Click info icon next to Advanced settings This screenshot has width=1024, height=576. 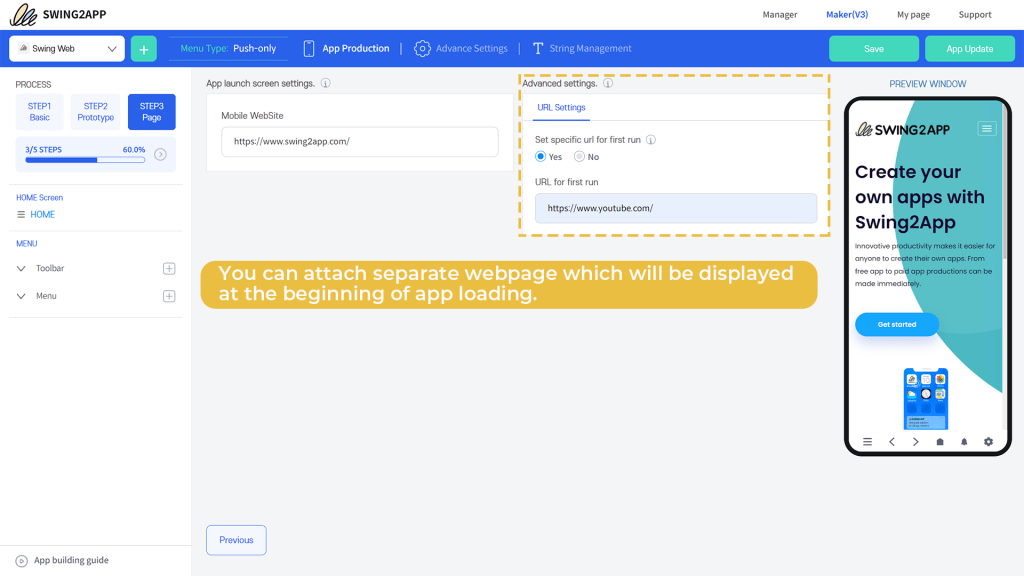(x=608, y=83)
